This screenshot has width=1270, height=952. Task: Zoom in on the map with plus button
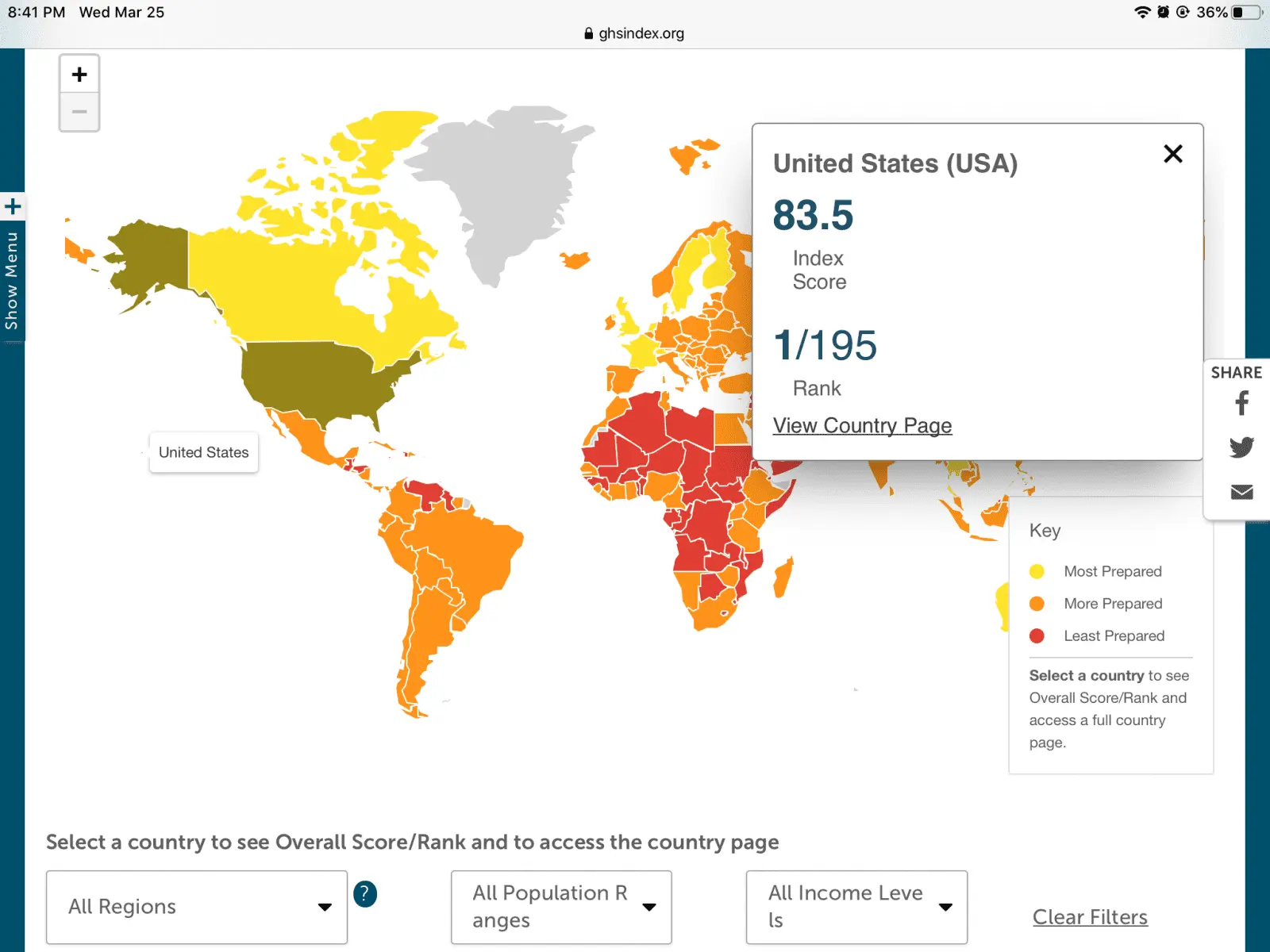click(x=79, y=75)
